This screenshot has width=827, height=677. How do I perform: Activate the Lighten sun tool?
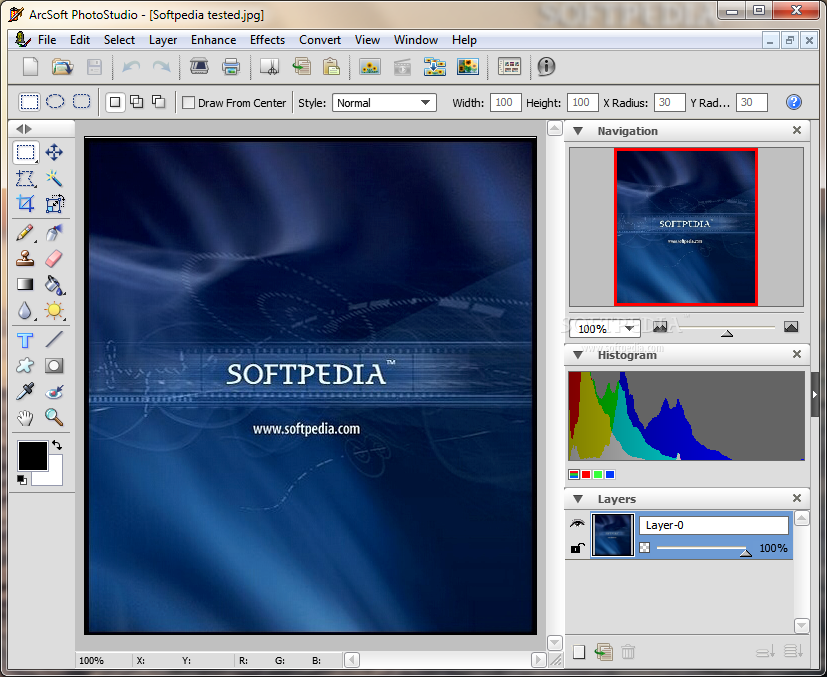(x=54, y=311)
